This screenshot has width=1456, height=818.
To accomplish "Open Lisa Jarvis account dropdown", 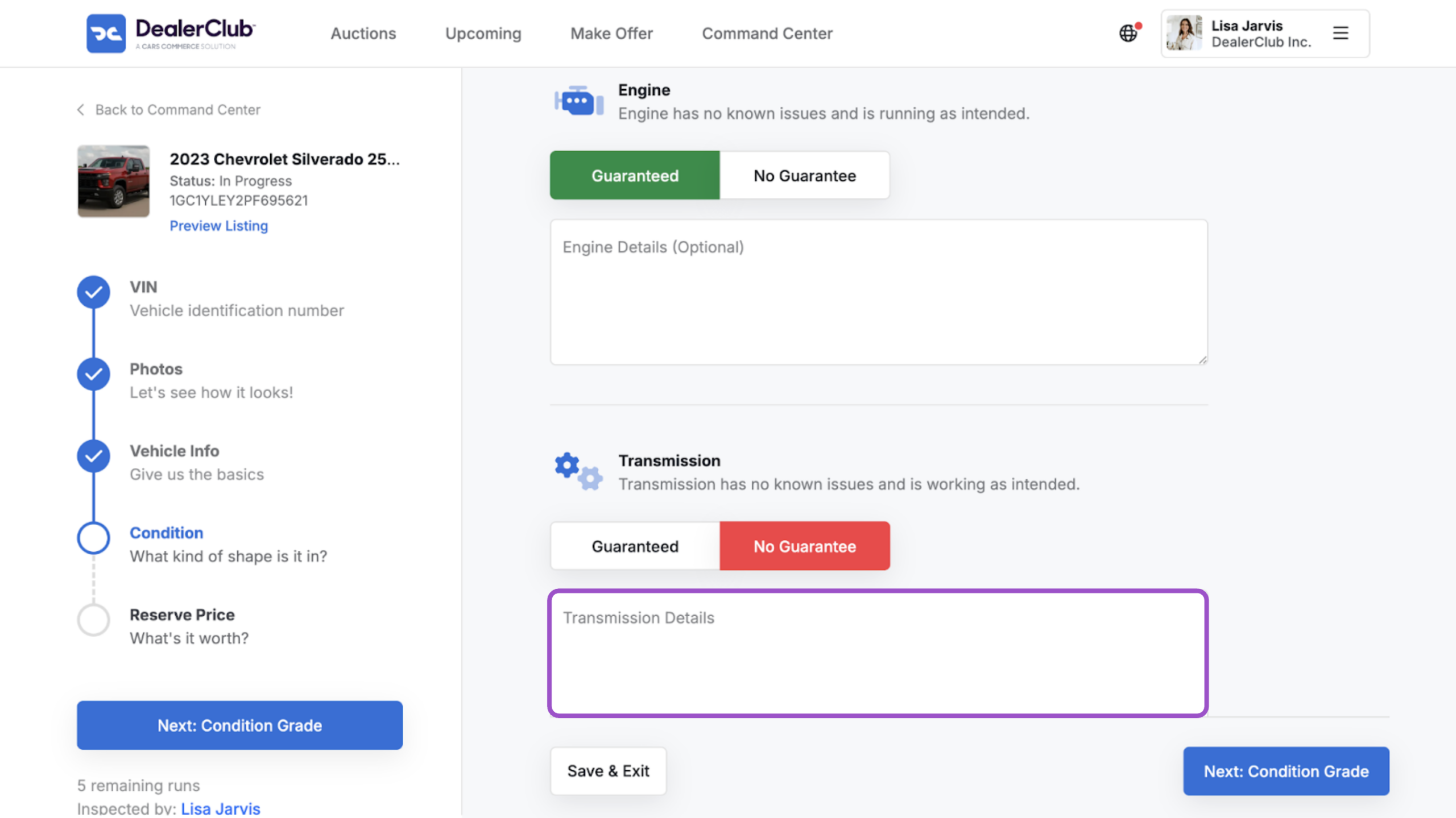I will coord(1265,34).
